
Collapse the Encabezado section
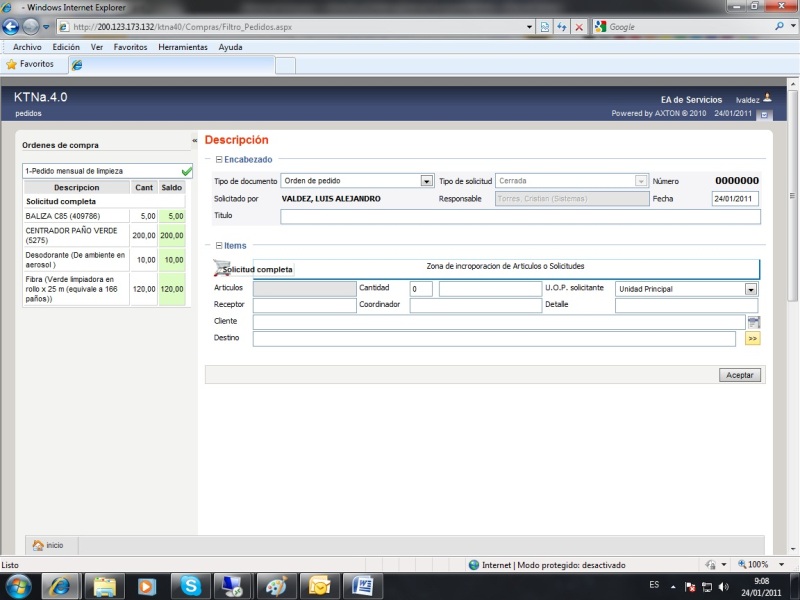point(219,159)
